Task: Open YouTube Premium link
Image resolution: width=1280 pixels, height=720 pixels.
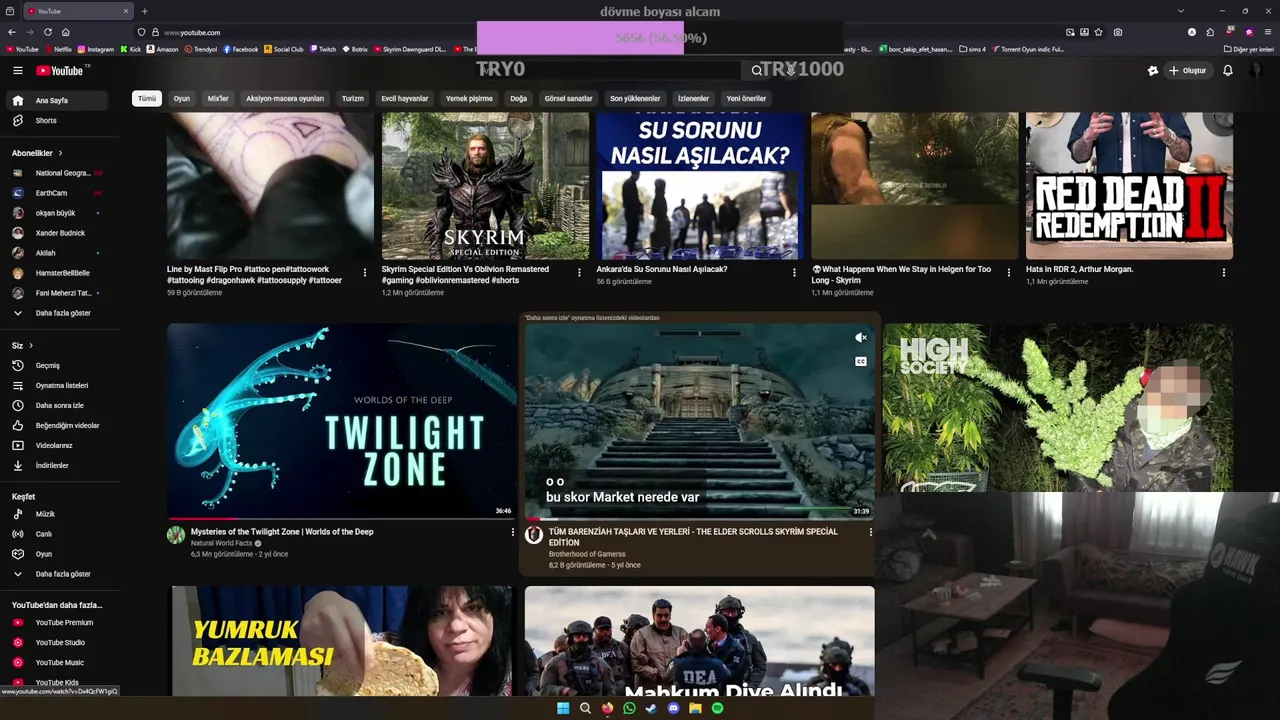Action: click(64, 622)
